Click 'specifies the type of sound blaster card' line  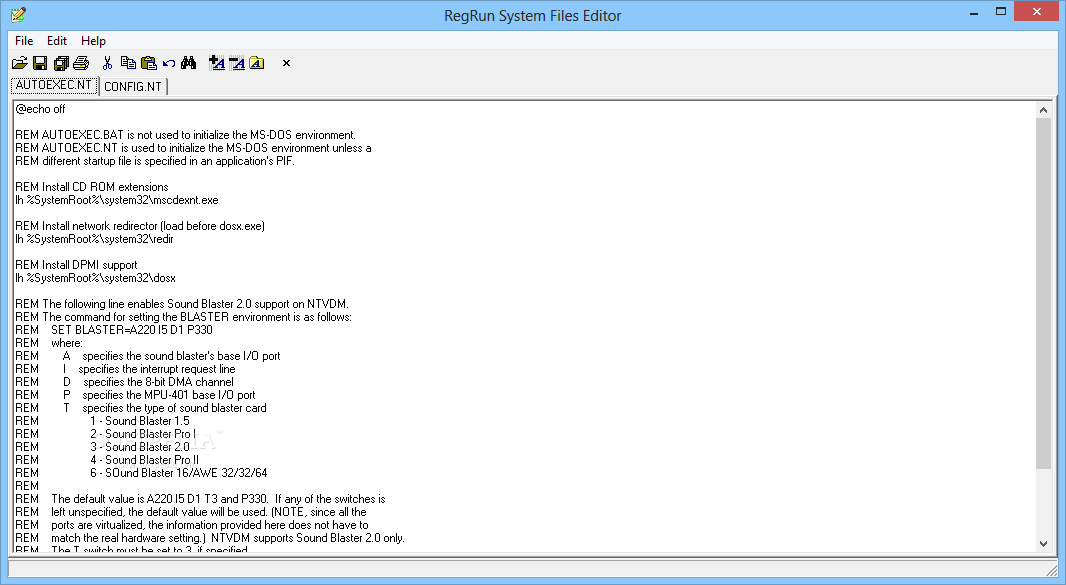pos(175,408)
